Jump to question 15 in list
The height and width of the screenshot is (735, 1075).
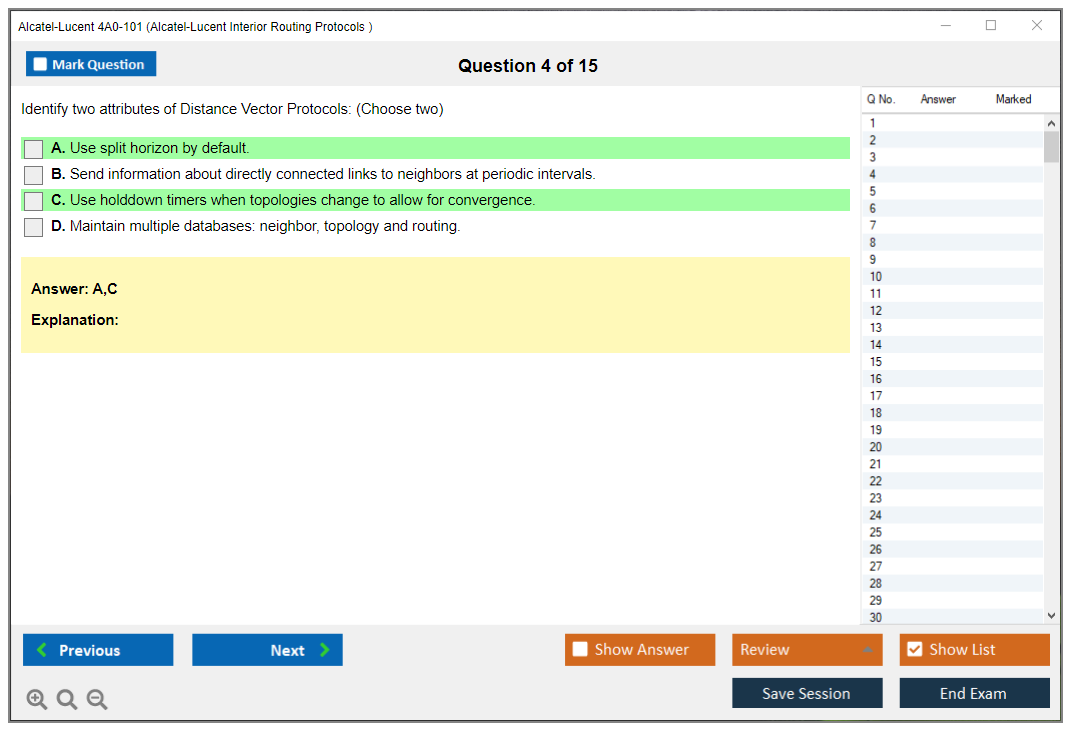coord(876,362)
